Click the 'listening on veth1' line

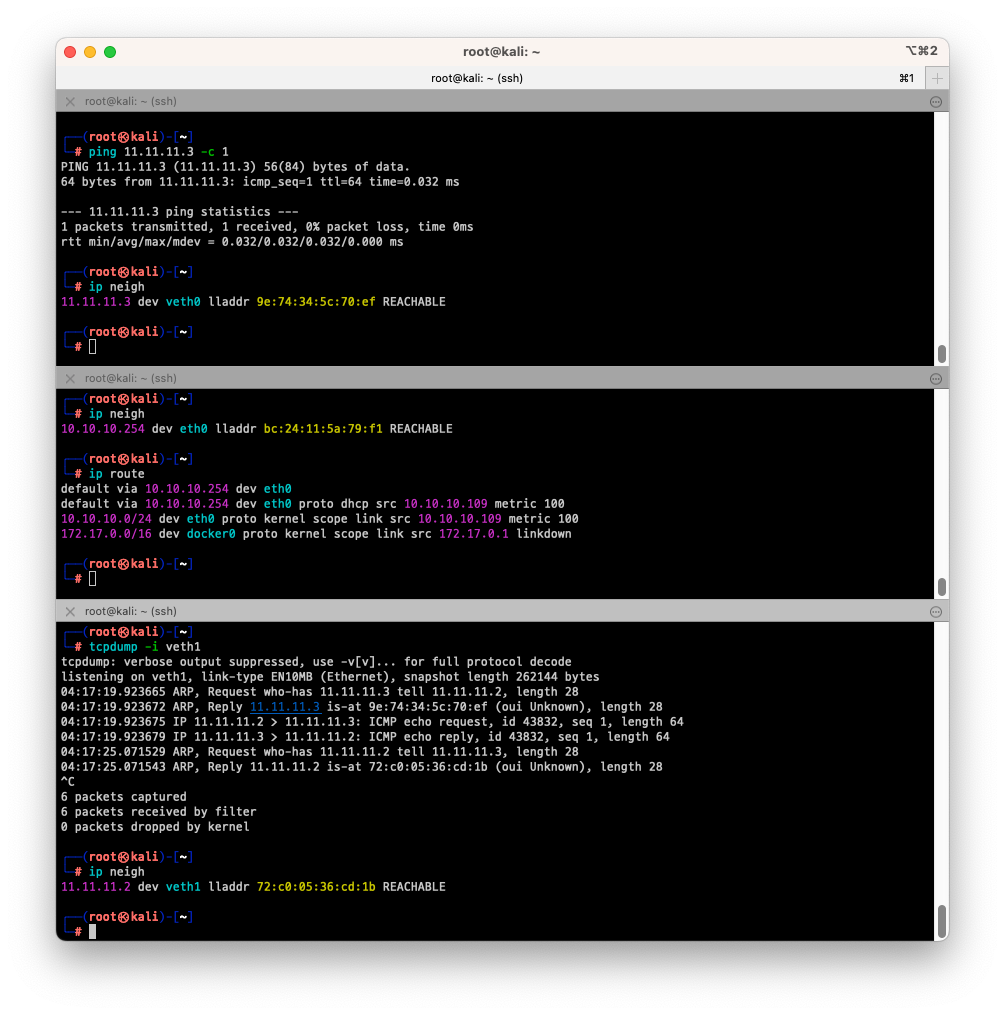330,677
